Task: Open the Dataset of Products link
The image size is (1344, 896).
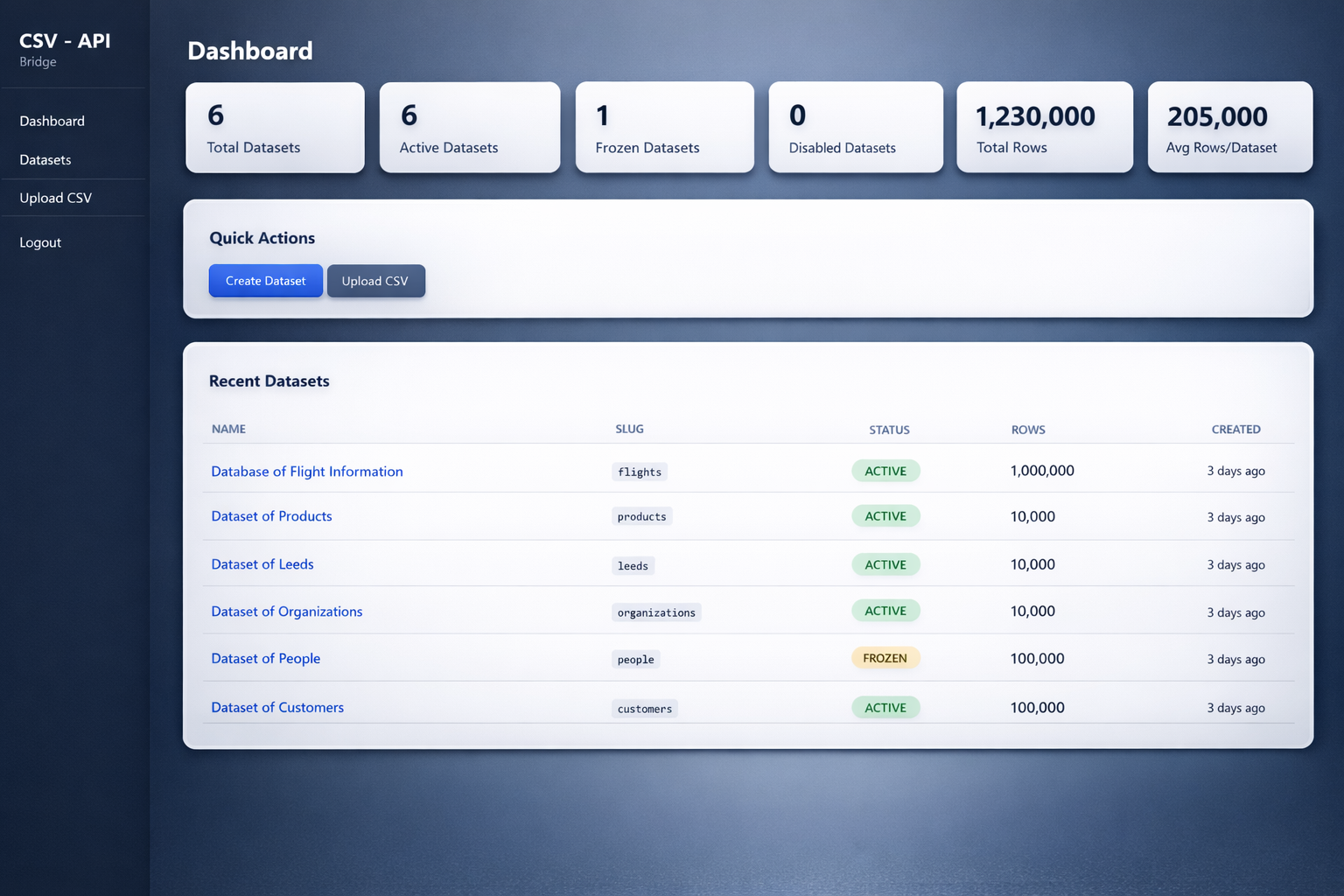Action: pyautogui.click(x=271, y=516)
